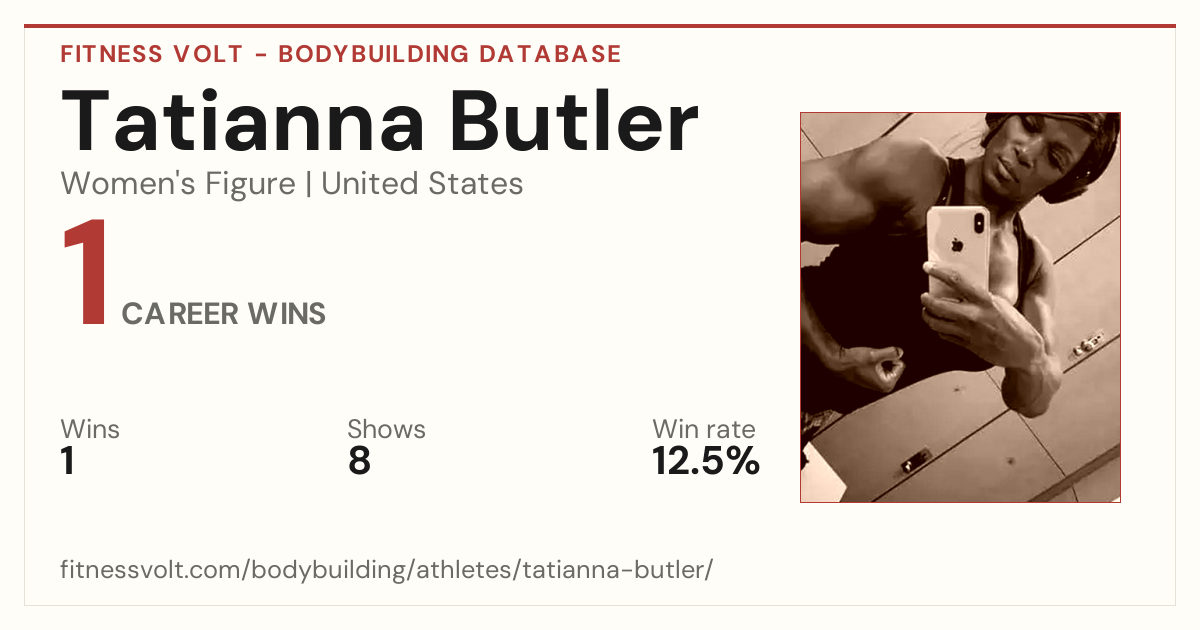
Task: Click the red line at the card top
Action: coord(600,26)
